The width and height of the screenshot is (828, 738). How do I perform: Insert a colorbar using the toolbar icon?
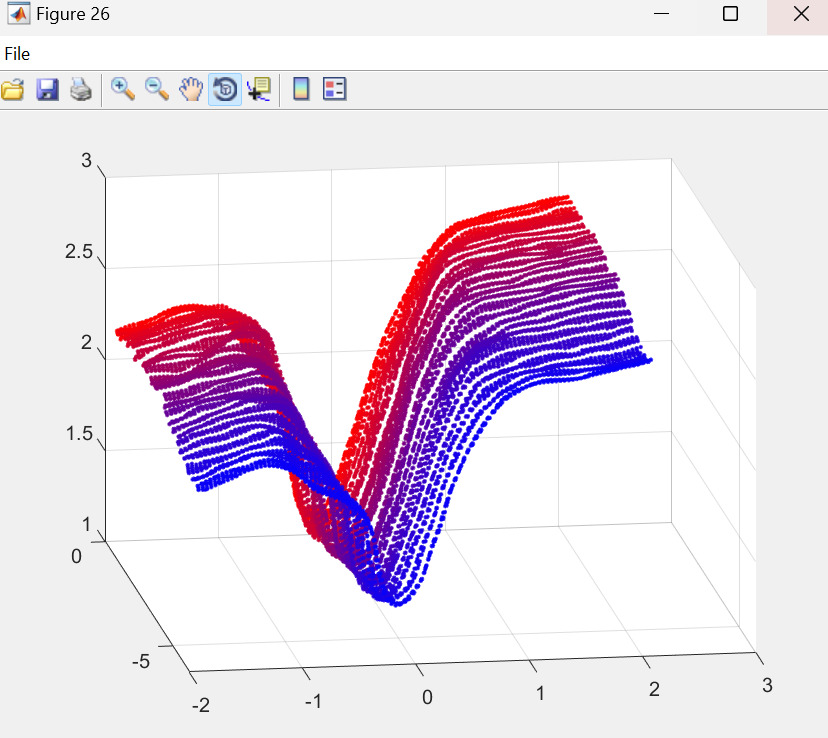click(x=301, y=90)
